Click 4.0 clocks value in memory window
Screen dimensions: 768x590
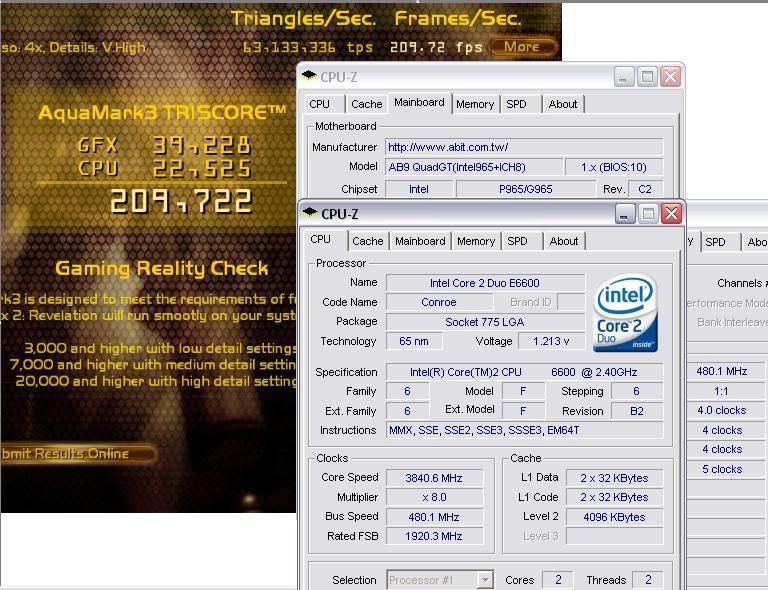(725, 410)
